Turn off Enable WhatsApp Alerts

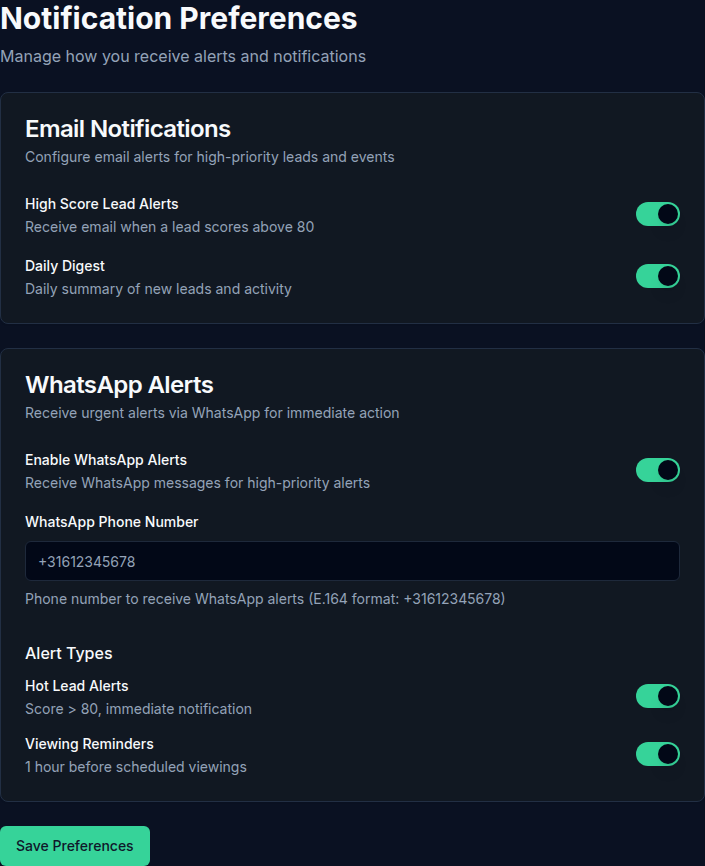pos(657,470)
